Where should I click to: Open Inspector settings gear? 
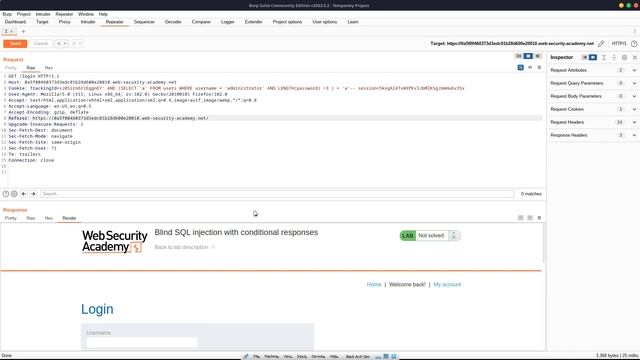pyautogui.click(x=624, y=58)
